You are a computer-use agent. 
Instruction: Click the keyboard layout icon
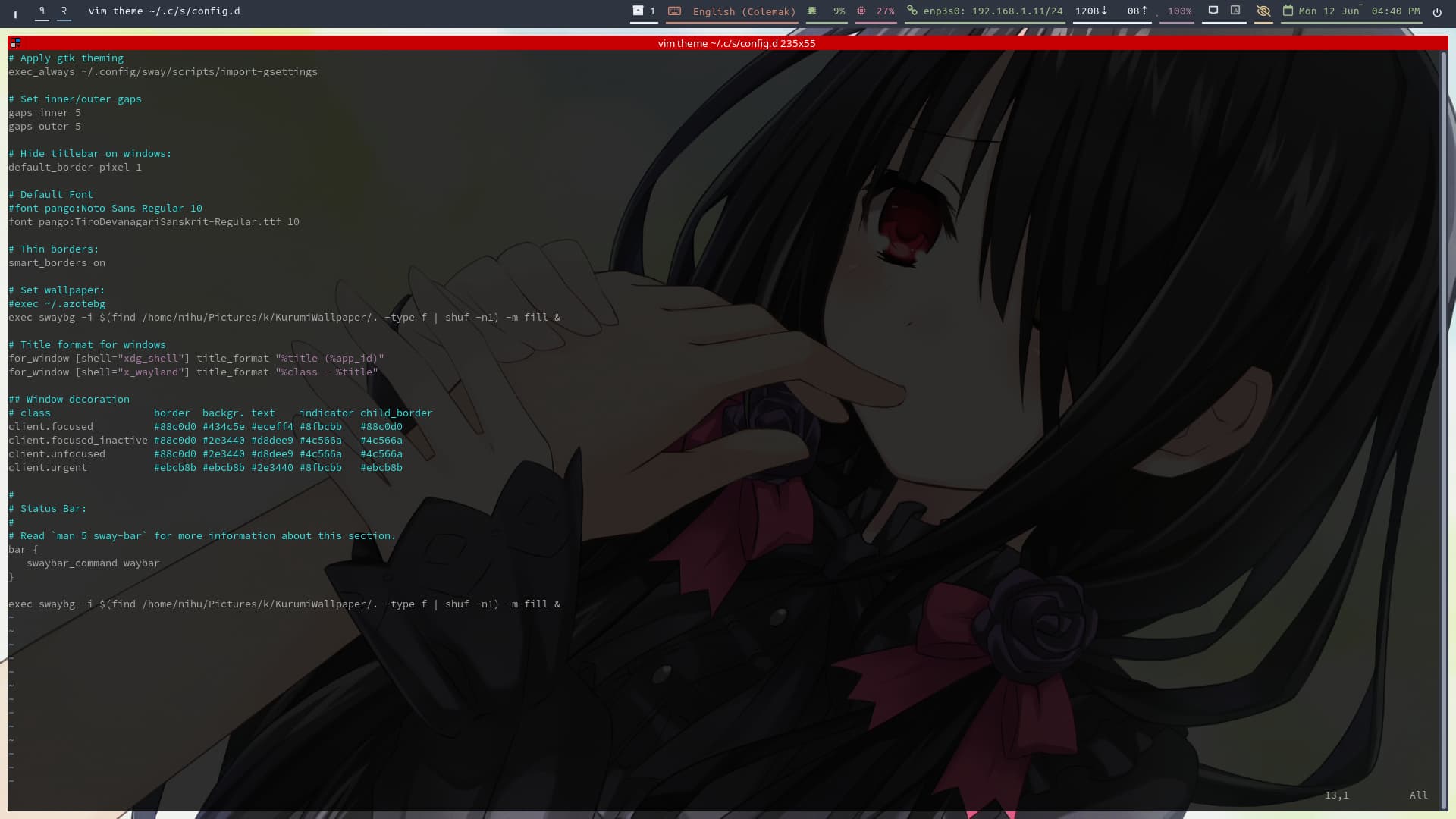[x=675, y=11]
